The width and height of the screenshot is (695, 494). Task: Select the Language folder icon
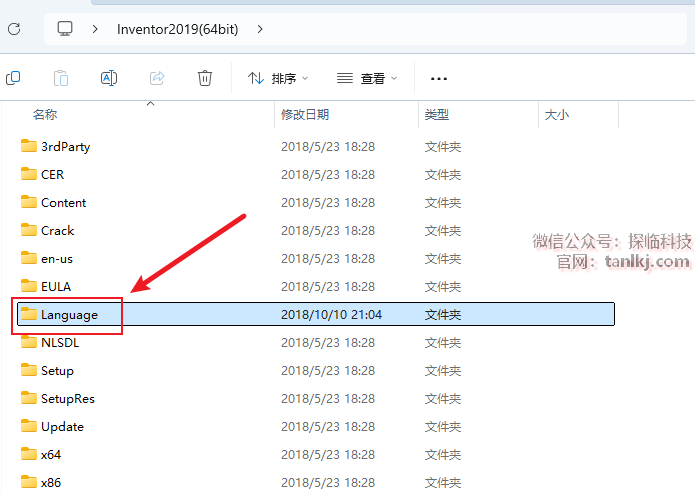click(x=29, y=314)
